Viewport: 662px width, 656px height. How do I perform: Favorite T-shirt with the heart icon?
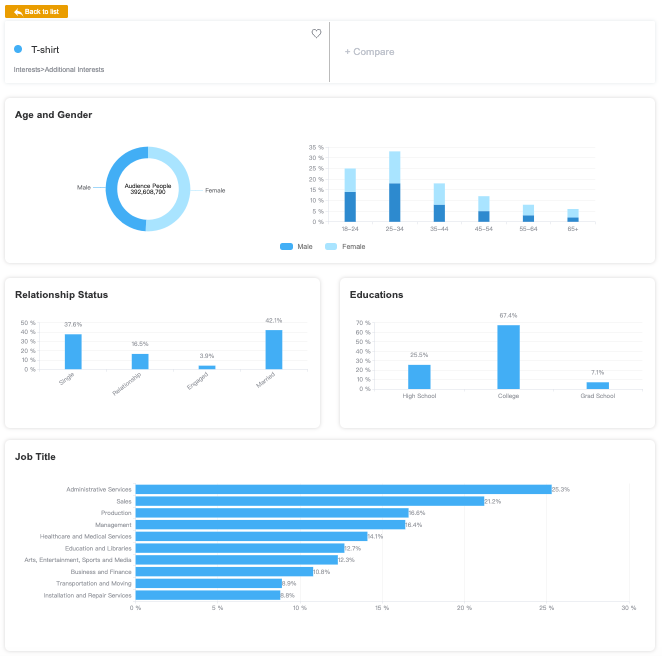pyautogui.click(x=316, y=33)
